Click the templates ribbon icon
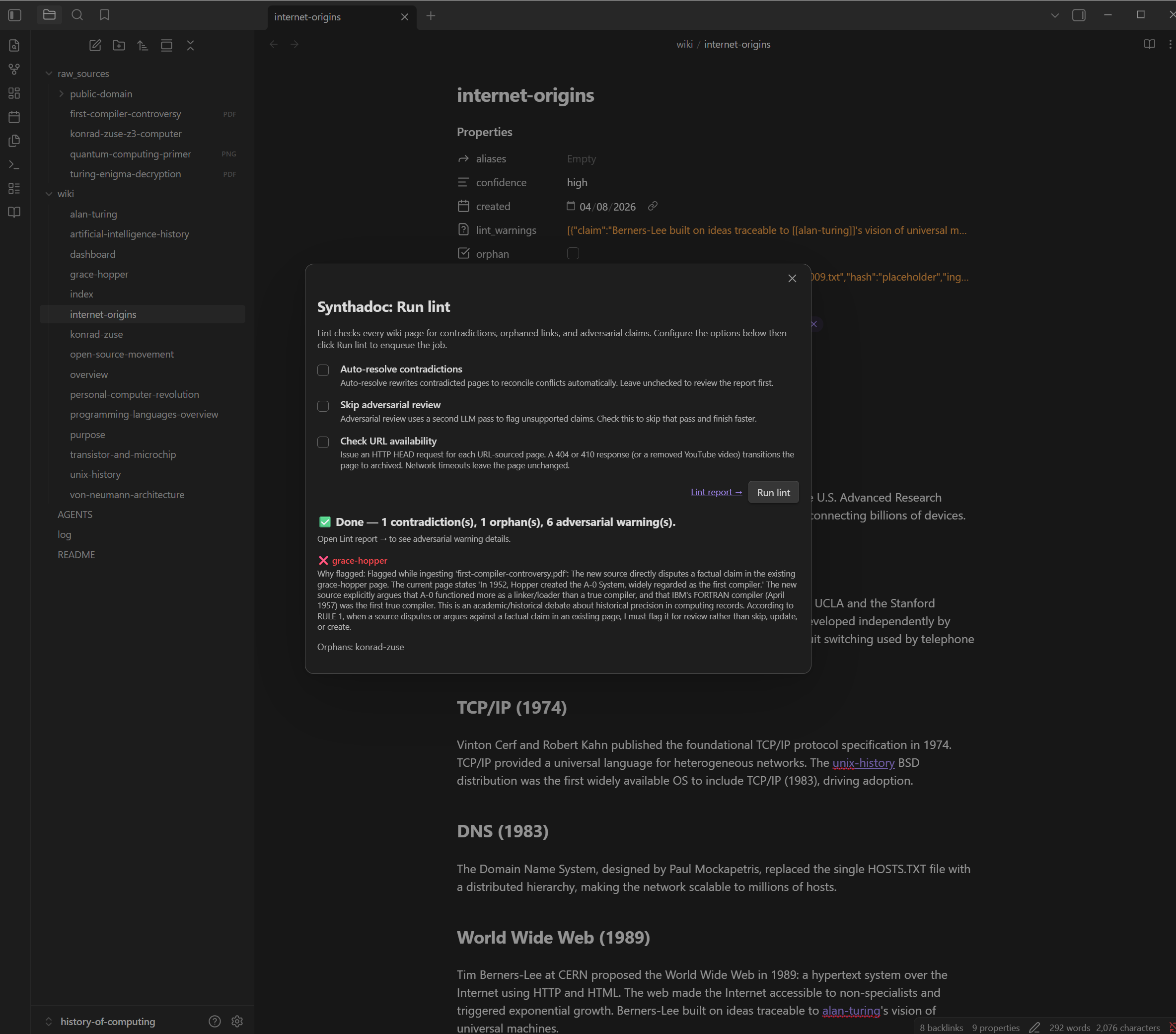The height and width of the screenshot is (1034, 1176). tap(14, 141)
